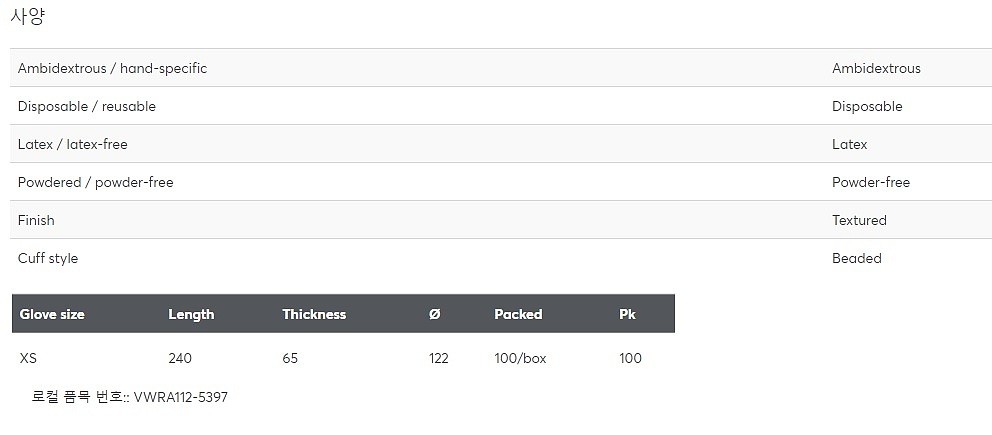Click the Ambidextrous / hand-specific row label
This screenshot has width=992, height=435.
[x=112, y=68]
